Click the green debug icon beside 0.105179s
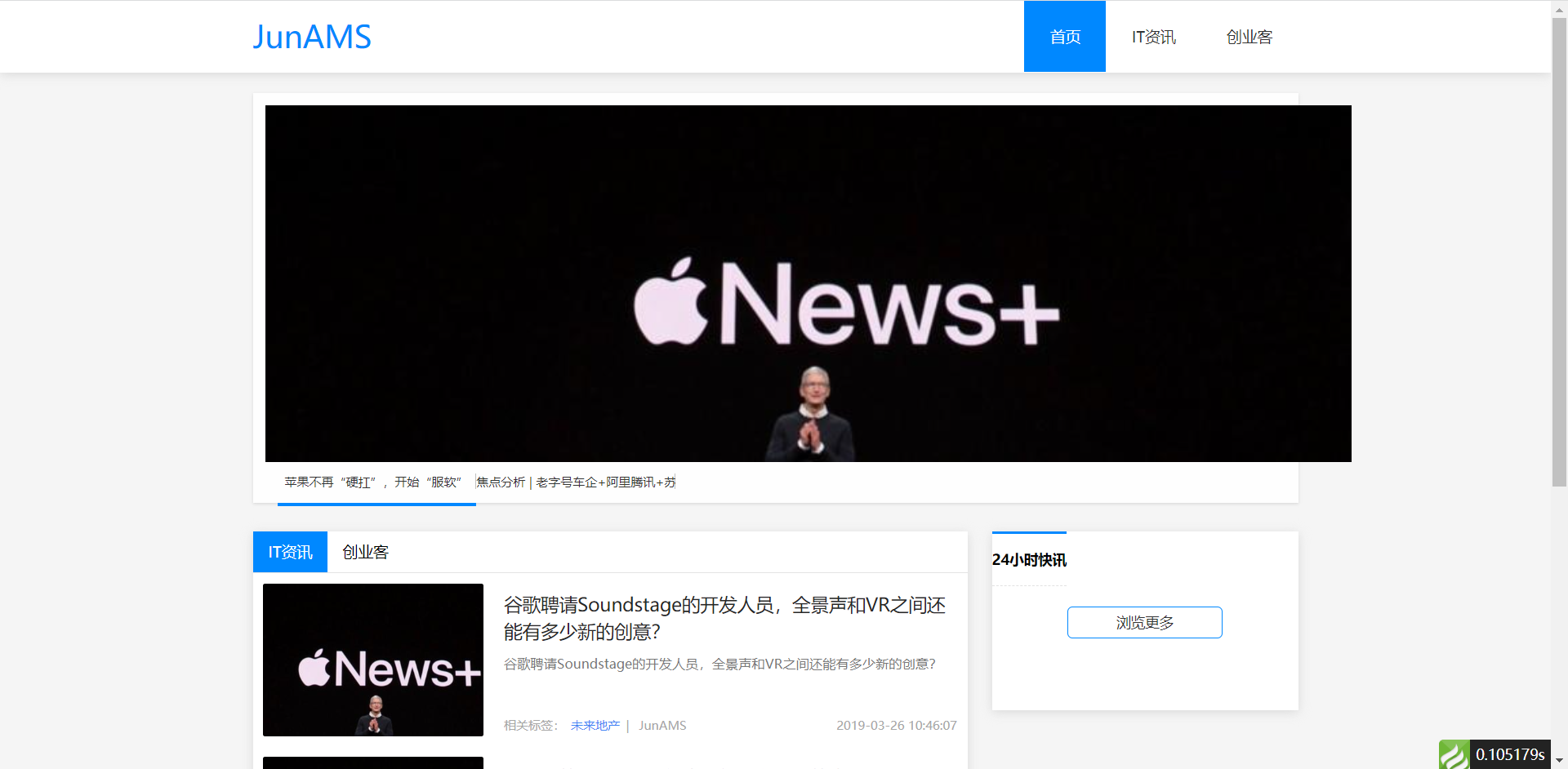The width and height of the screenshot is (1568, 769). pyautogui.click(x=1454, y=754)
